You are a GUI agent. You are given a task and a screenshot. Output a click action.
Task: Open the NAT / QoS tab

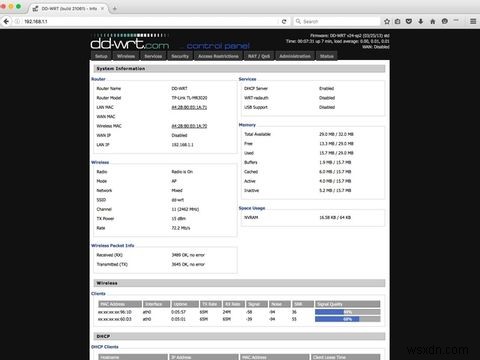(x=259, y=56)
